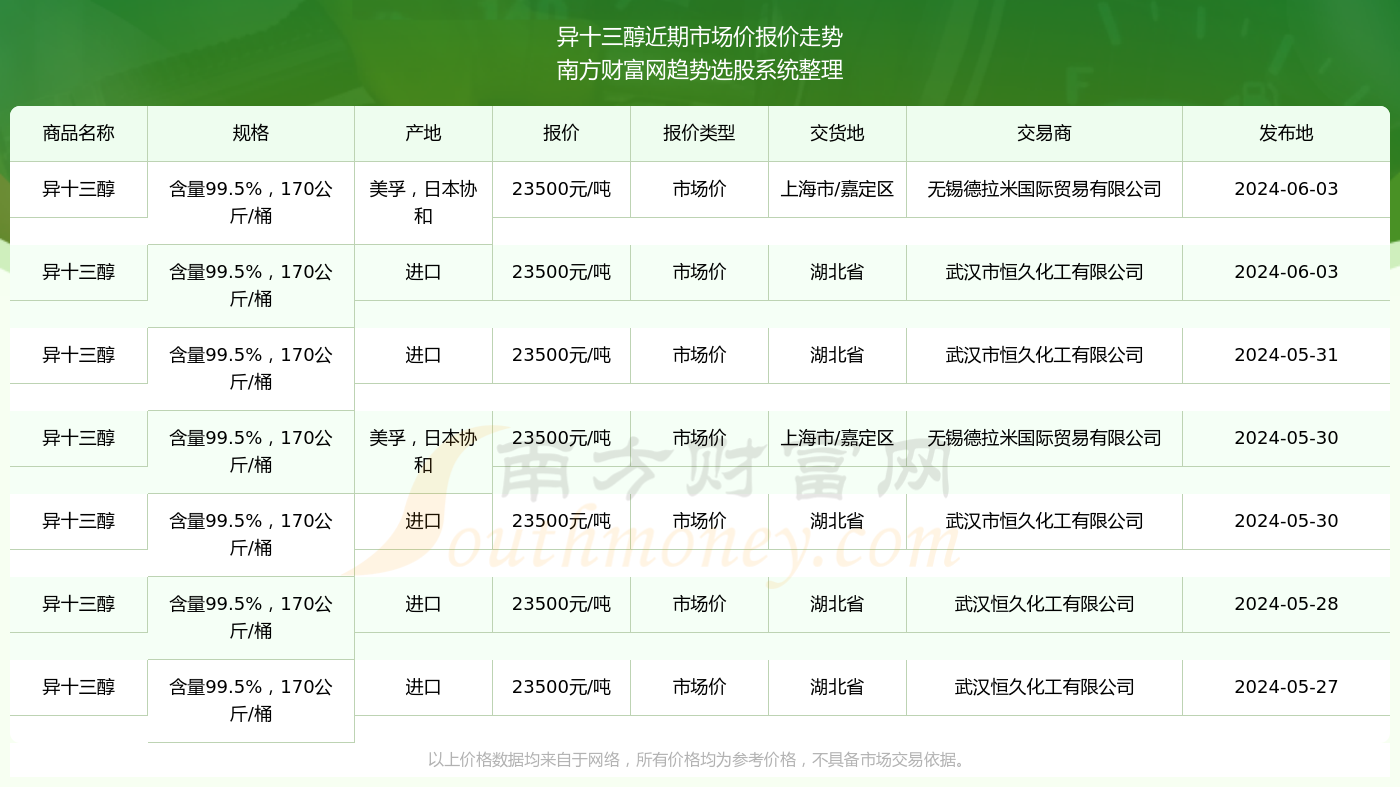
Task: Click 异十三醇 in the 2024-05-27 row
Action: coord(79,687)
